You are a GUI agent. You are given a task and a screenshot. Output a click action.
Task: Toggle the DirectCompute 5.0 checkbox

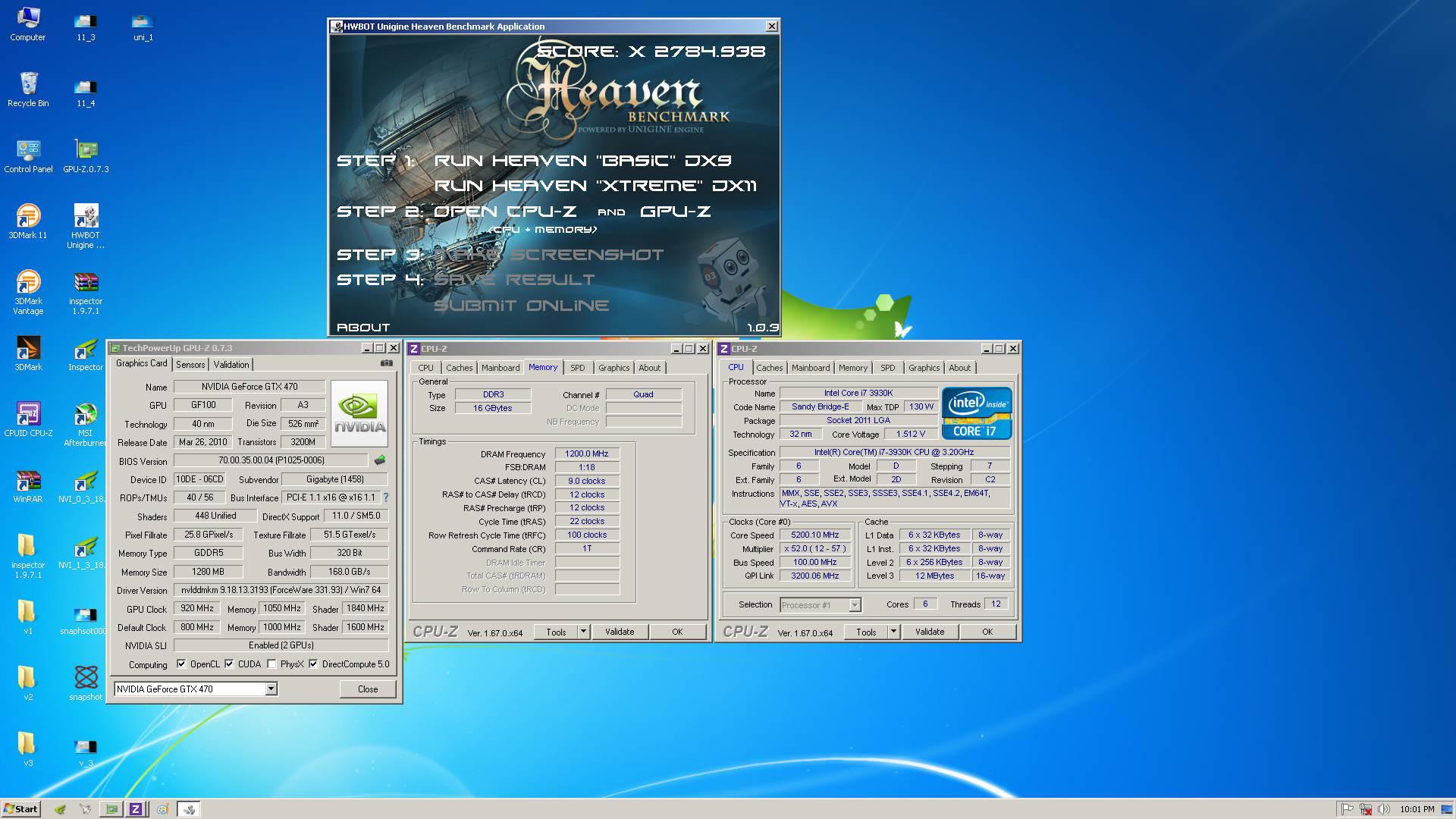tap(313, 664)
